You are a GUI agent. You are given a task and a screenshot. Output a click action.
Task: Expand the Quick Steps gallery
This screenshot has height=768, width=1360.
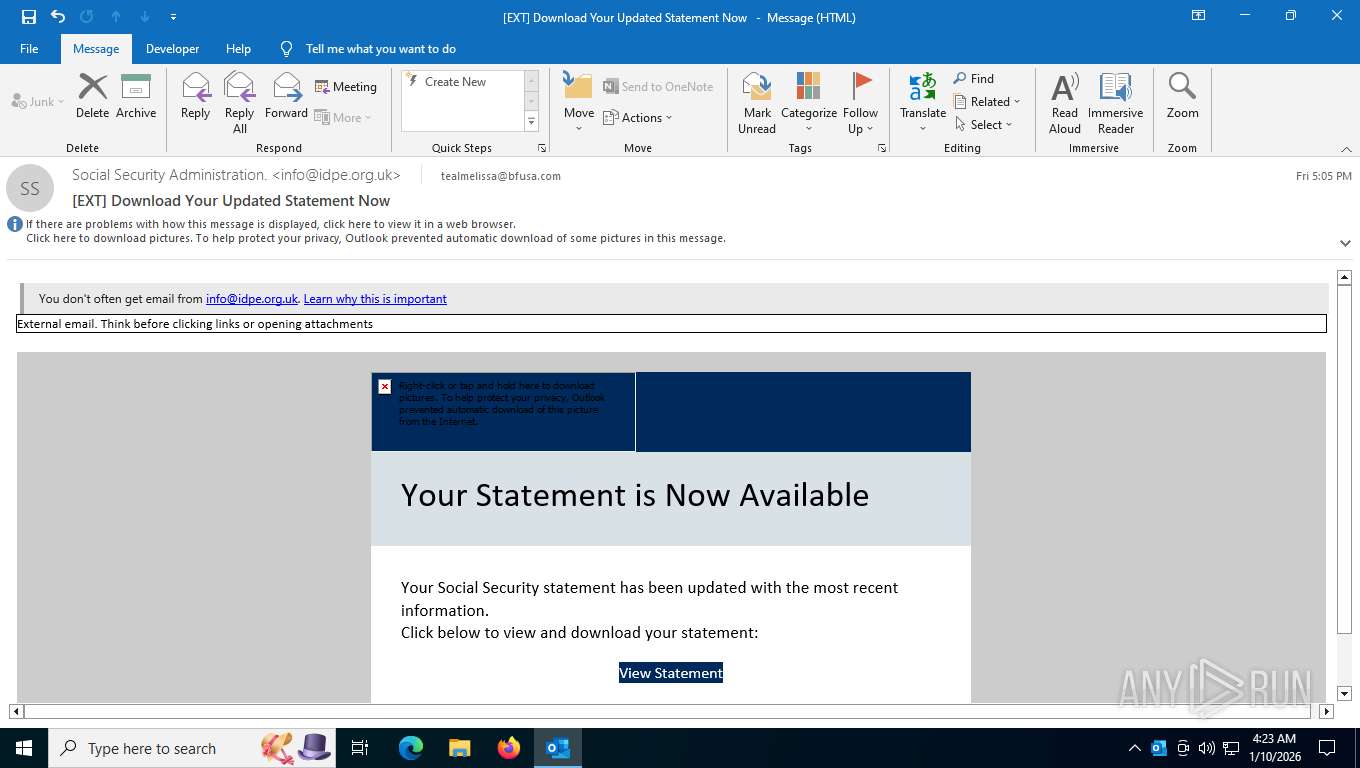531,122
